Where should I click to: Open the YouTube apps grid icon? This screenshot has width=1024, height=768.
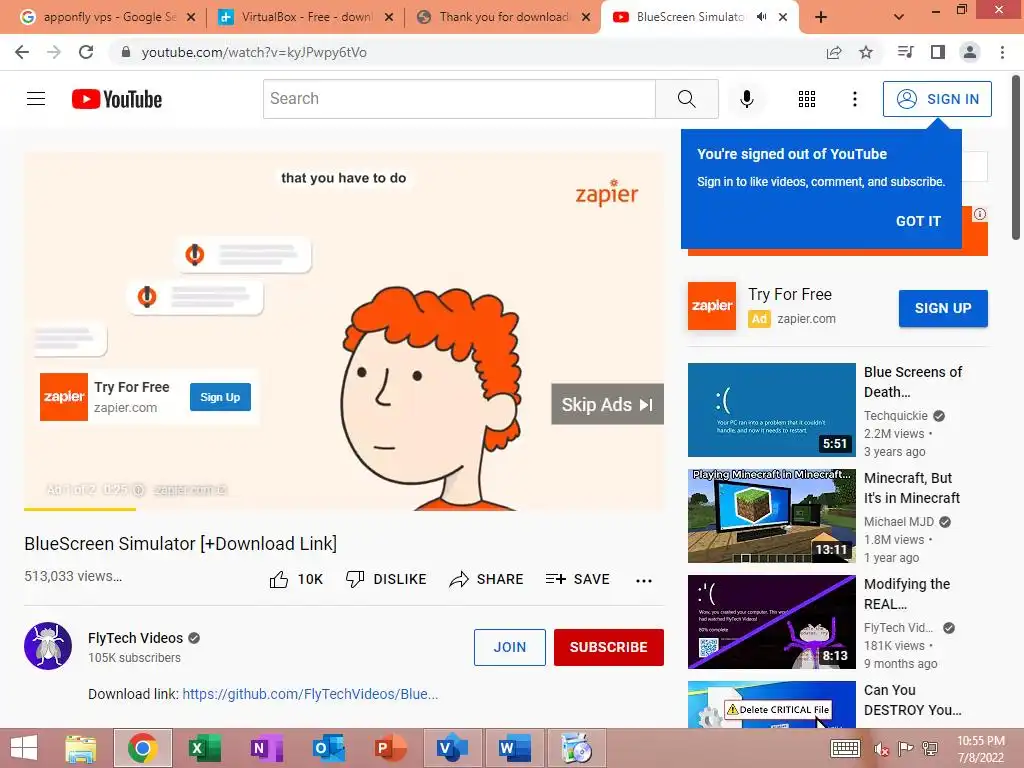point(807,99)
